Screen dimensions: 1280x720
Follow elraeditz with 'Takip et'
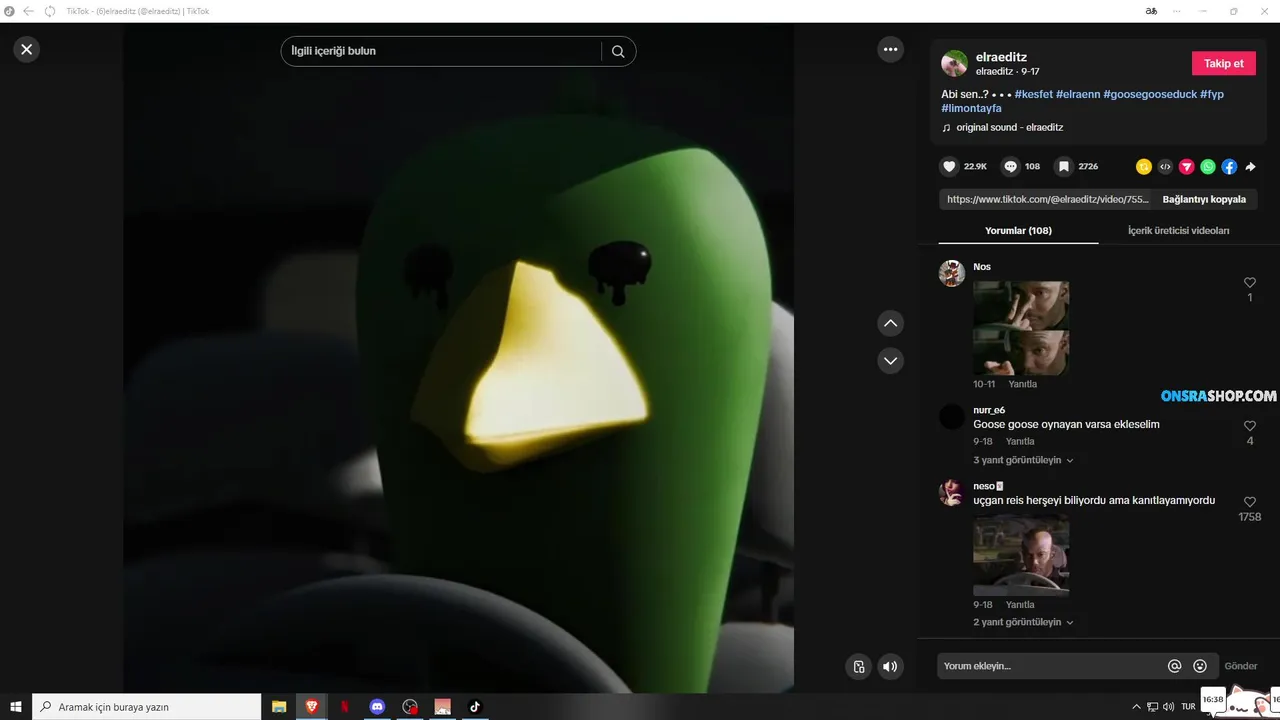[x=1223, y=63]
